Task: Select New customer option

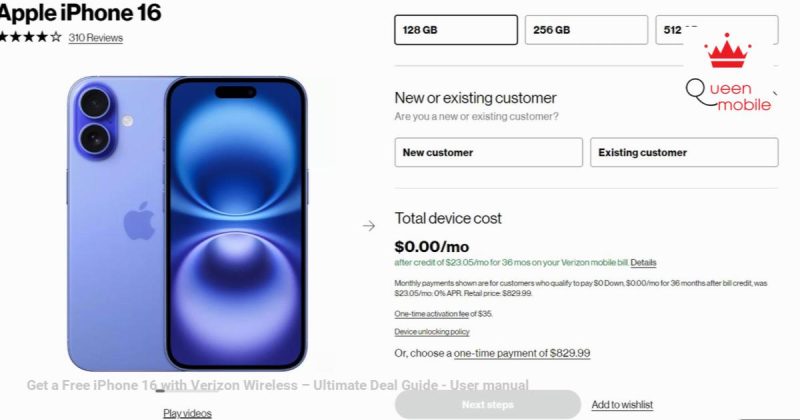Action: click(x=488, y=152)
